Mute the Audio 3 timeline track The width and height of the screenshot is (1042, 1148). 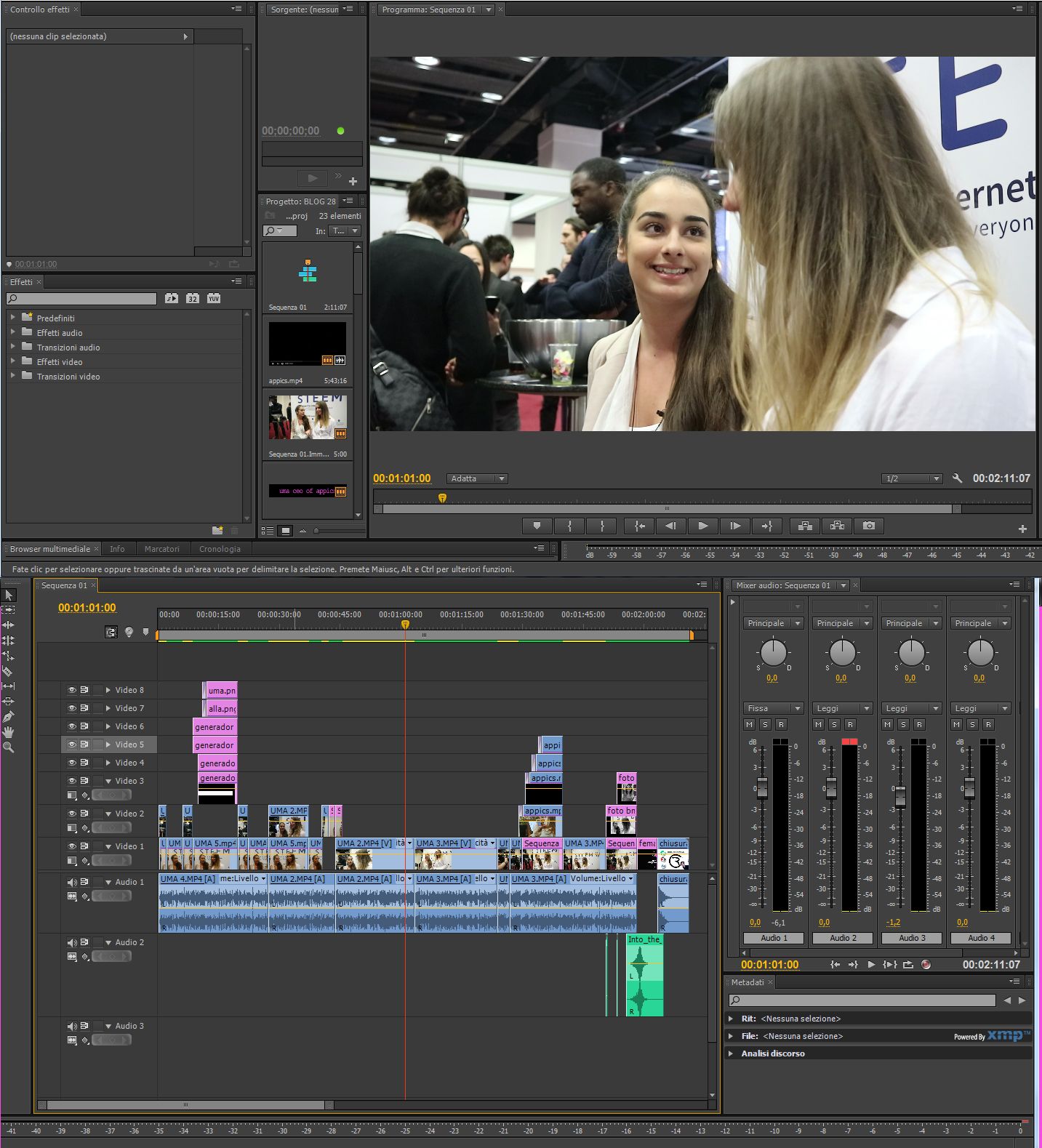[72, 1026]
